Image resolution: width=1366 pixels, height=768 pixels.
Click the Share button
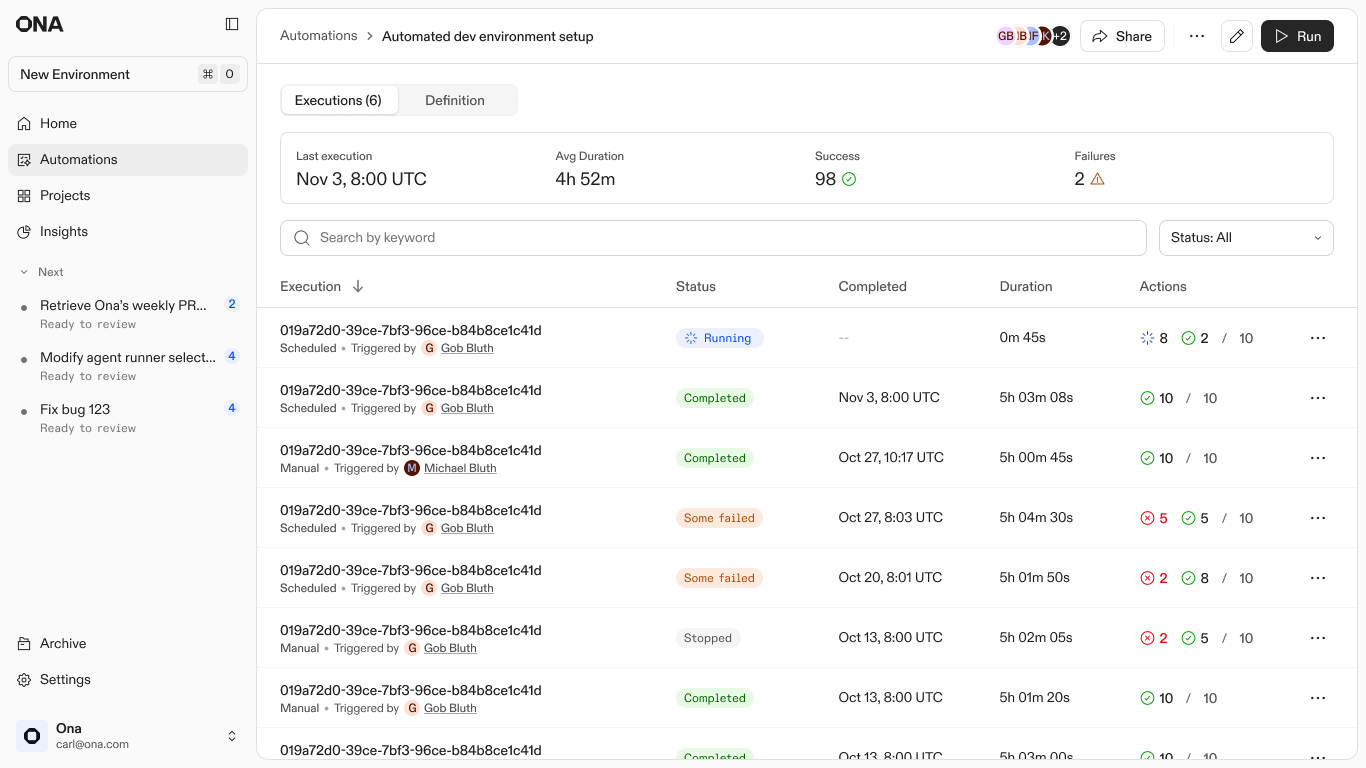[1122, 36]
